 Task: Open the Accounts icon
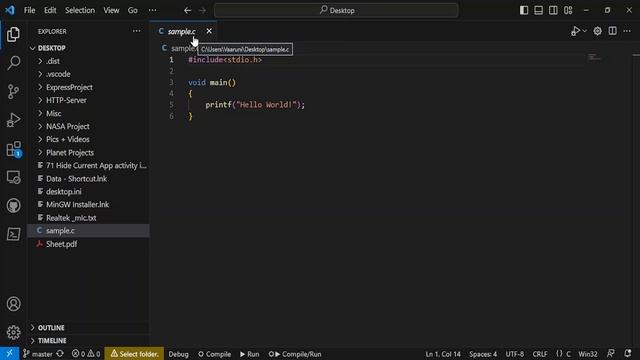13,304
